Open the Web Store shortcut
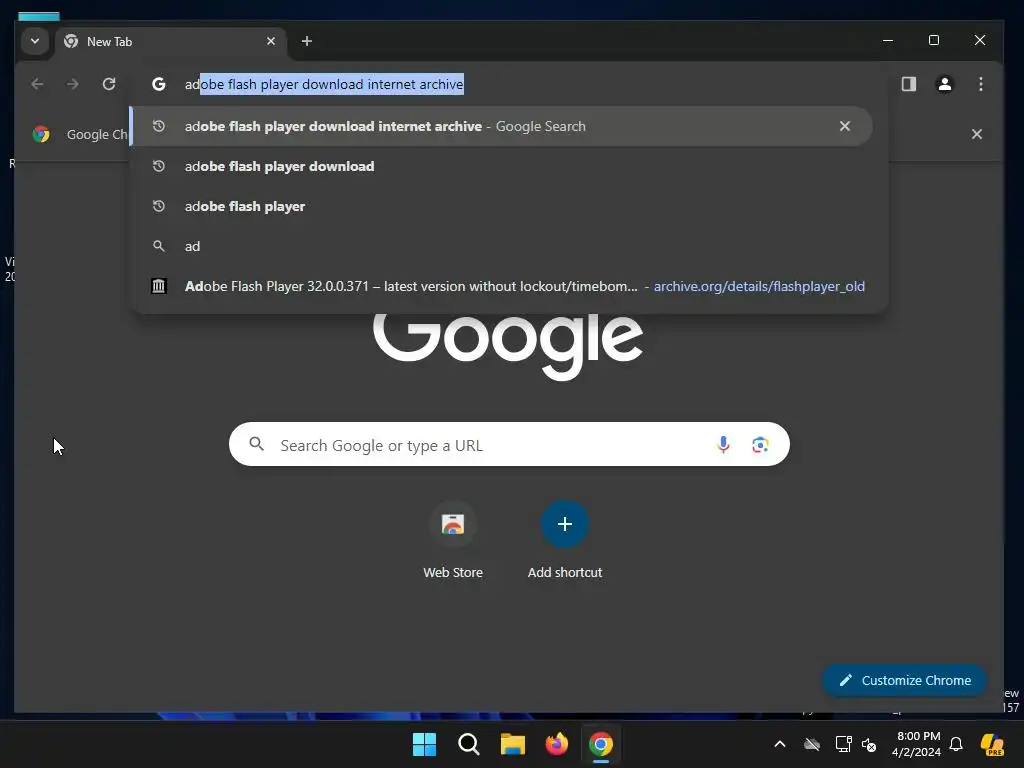Screen dimensions: 1024x768 pyautogui.click(x=453, y=541)
